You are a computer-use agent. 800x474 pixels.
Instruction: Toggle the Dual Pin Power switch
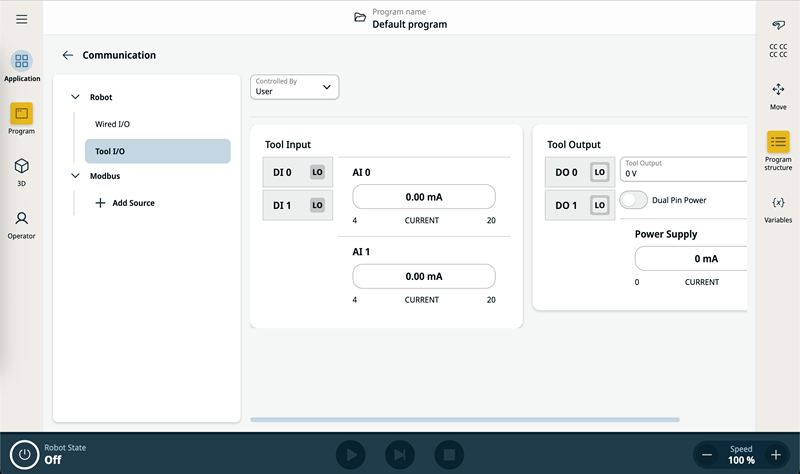[x=634, y=200]
